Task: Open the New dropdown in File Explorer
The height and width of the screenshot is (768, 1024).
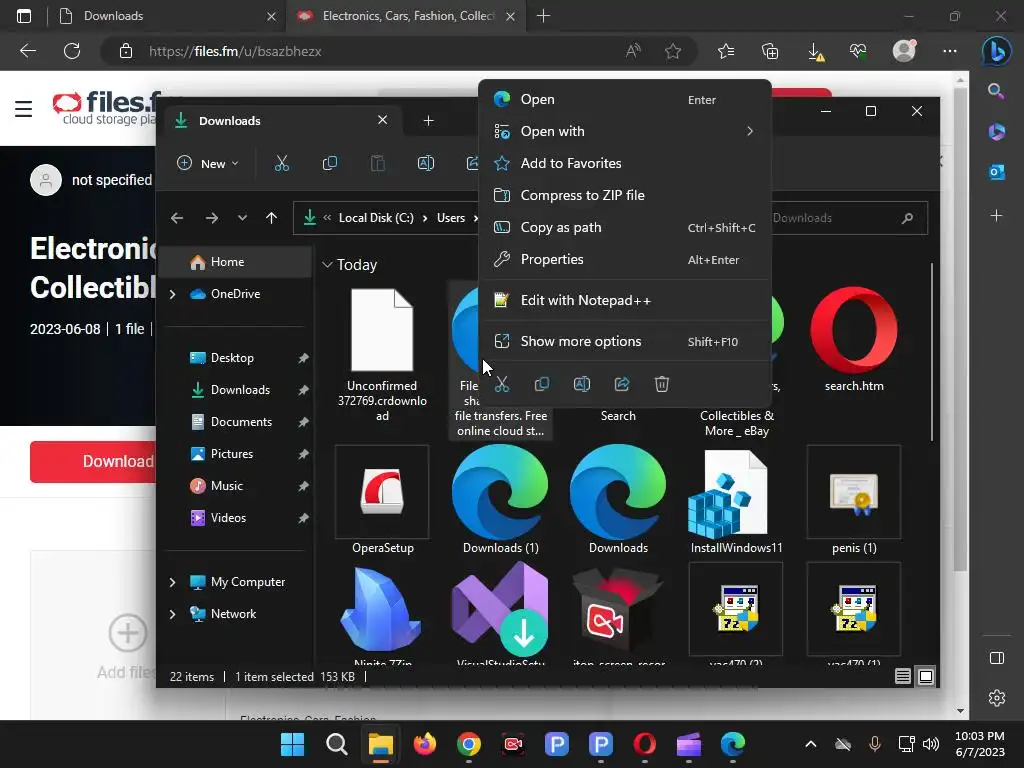Action: [208, 163]
